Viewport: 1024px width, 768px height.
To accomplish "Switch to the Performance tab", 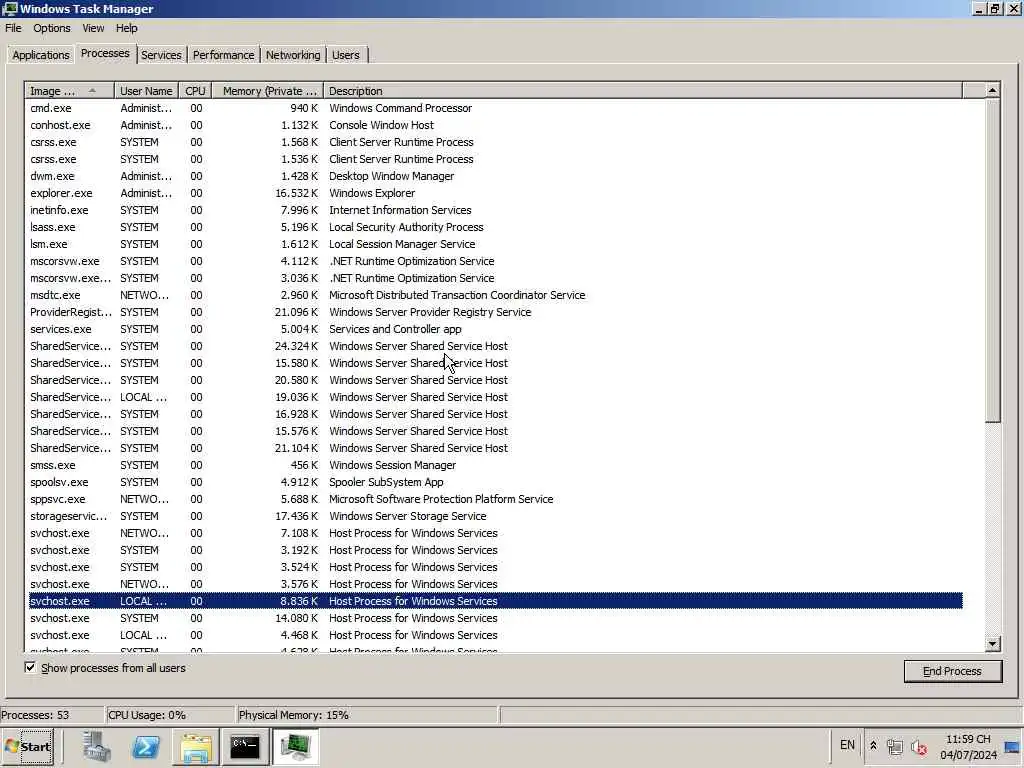I will coord(223,55).
